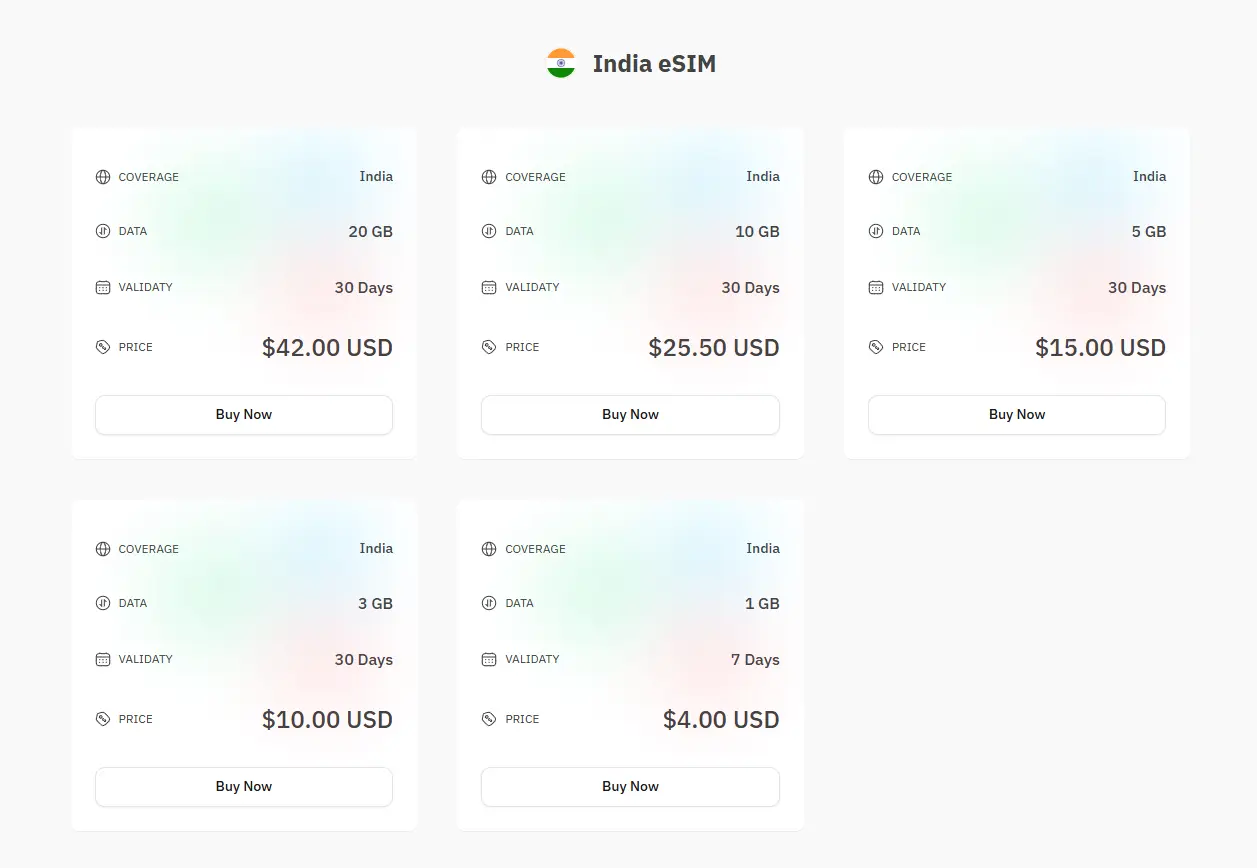Click the globe icon on the 1 GB plan card
The width and height of the screenshot is (1257, 868).
(x=489, y=549)
